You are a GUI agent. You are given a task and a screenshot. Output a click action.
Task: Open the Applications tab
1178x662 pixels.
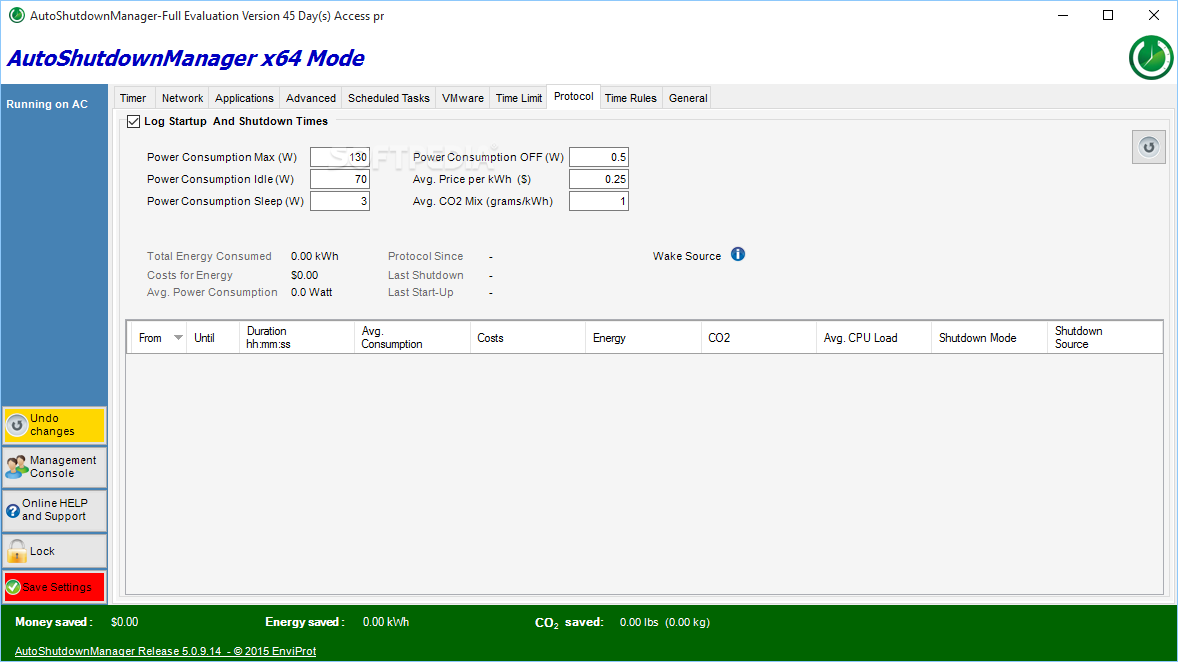pyautogui.click(x=244, y=98)
